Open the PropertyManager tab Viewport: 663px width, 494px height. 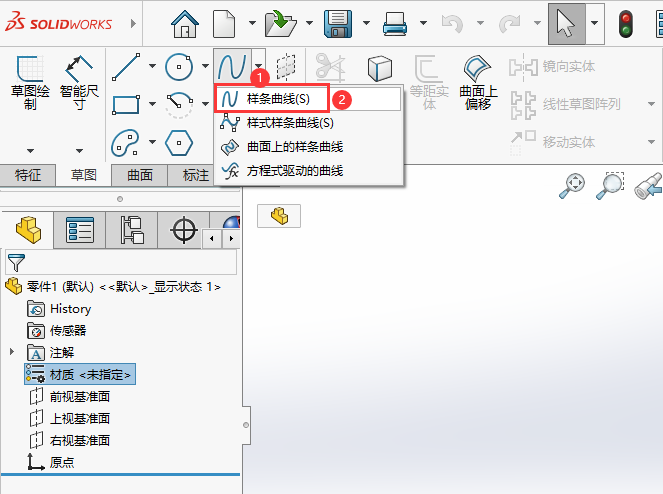(x=80, y=230)
